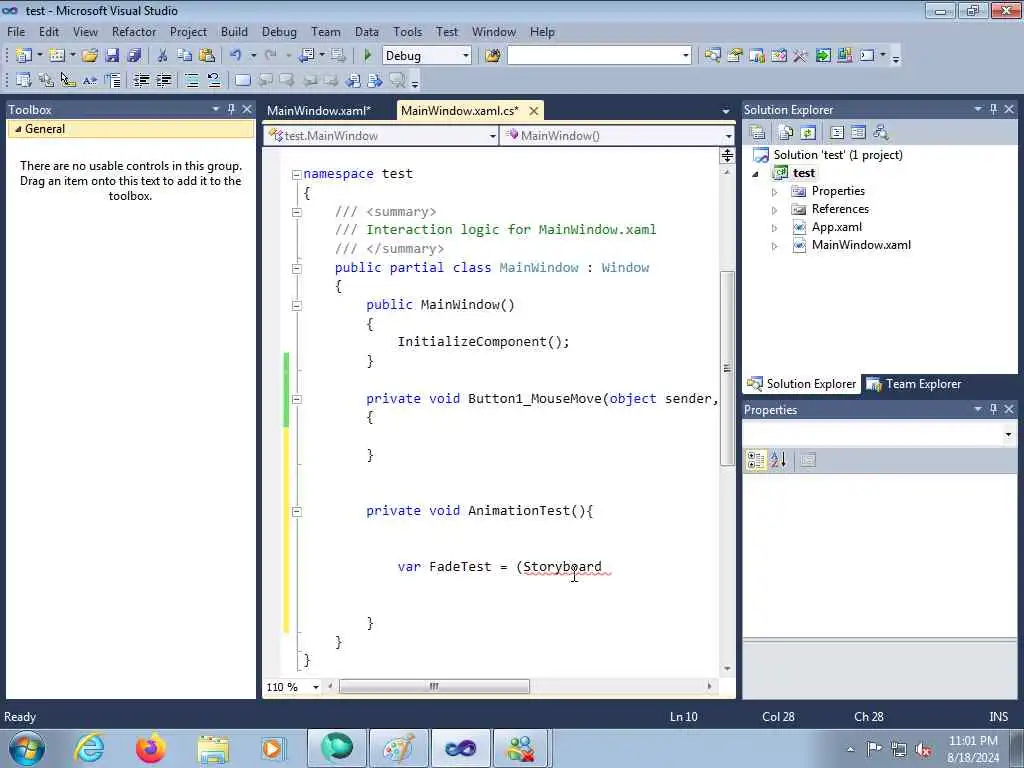Click the Undo arrow icon
The width and height of the screenshot is (1024, 768).
tap(236, 56)
